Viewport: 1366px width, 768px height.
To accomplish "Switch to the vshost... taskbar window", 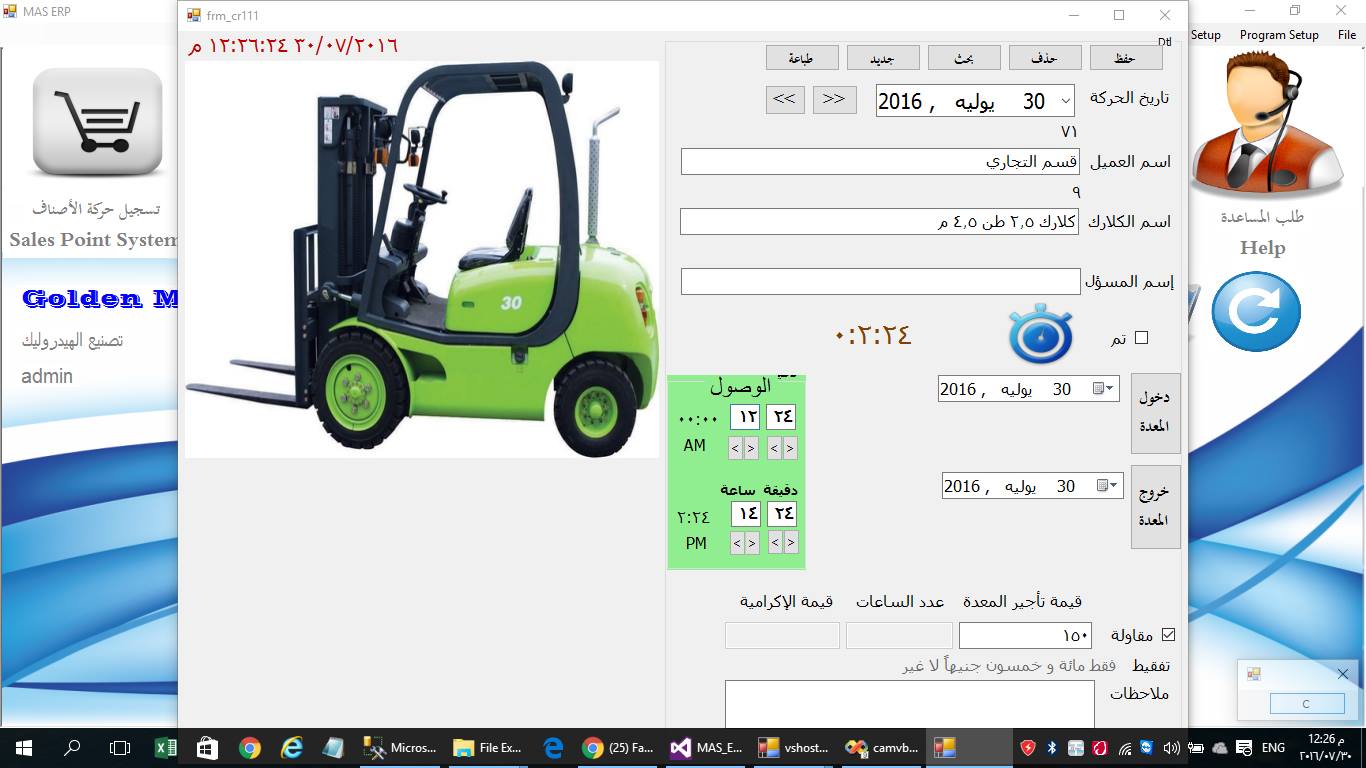I will [x=794, y=748].
